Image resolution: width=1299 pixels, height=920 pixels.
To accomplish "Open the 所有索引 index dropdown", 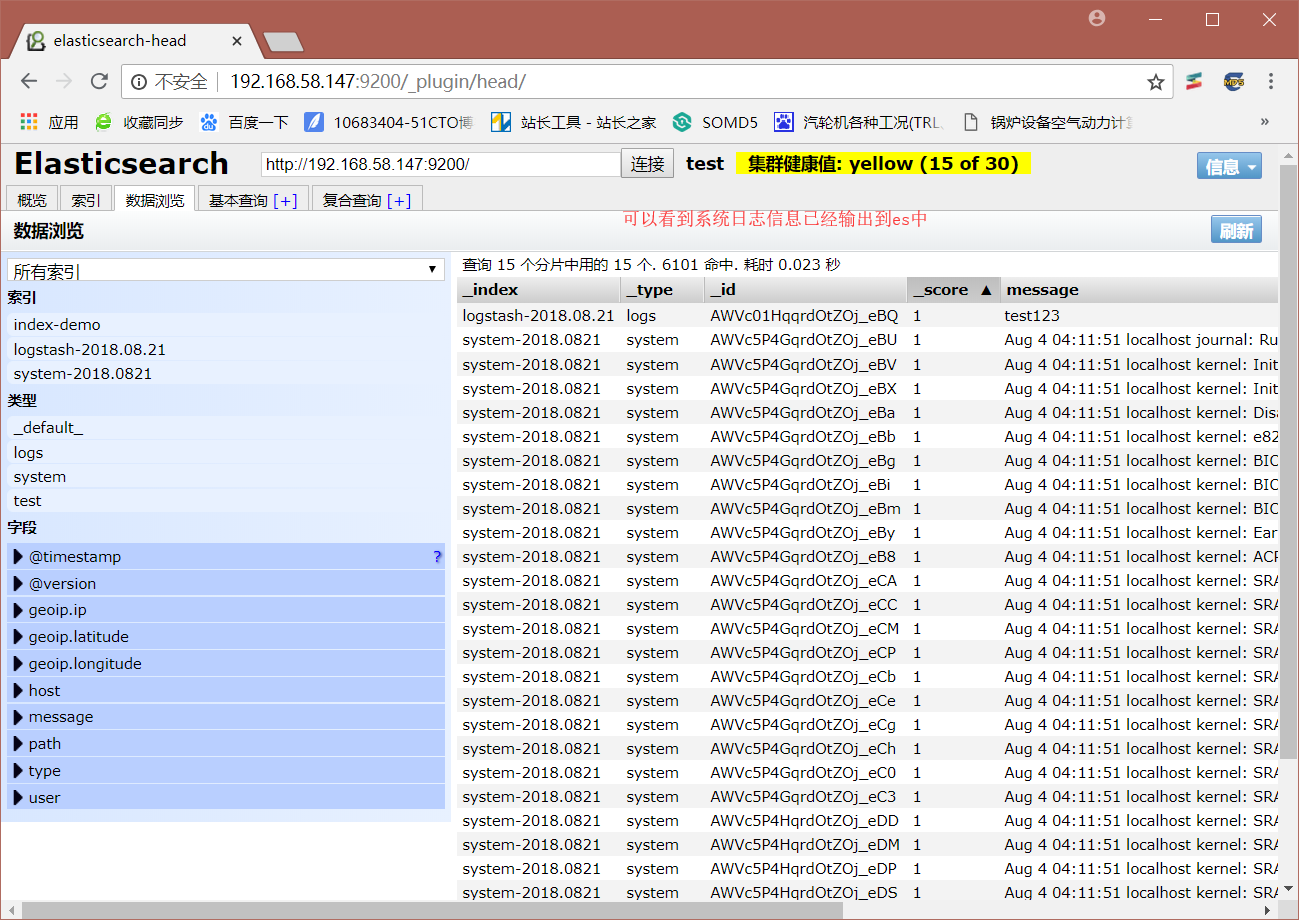I will click(x=225, y=270).
